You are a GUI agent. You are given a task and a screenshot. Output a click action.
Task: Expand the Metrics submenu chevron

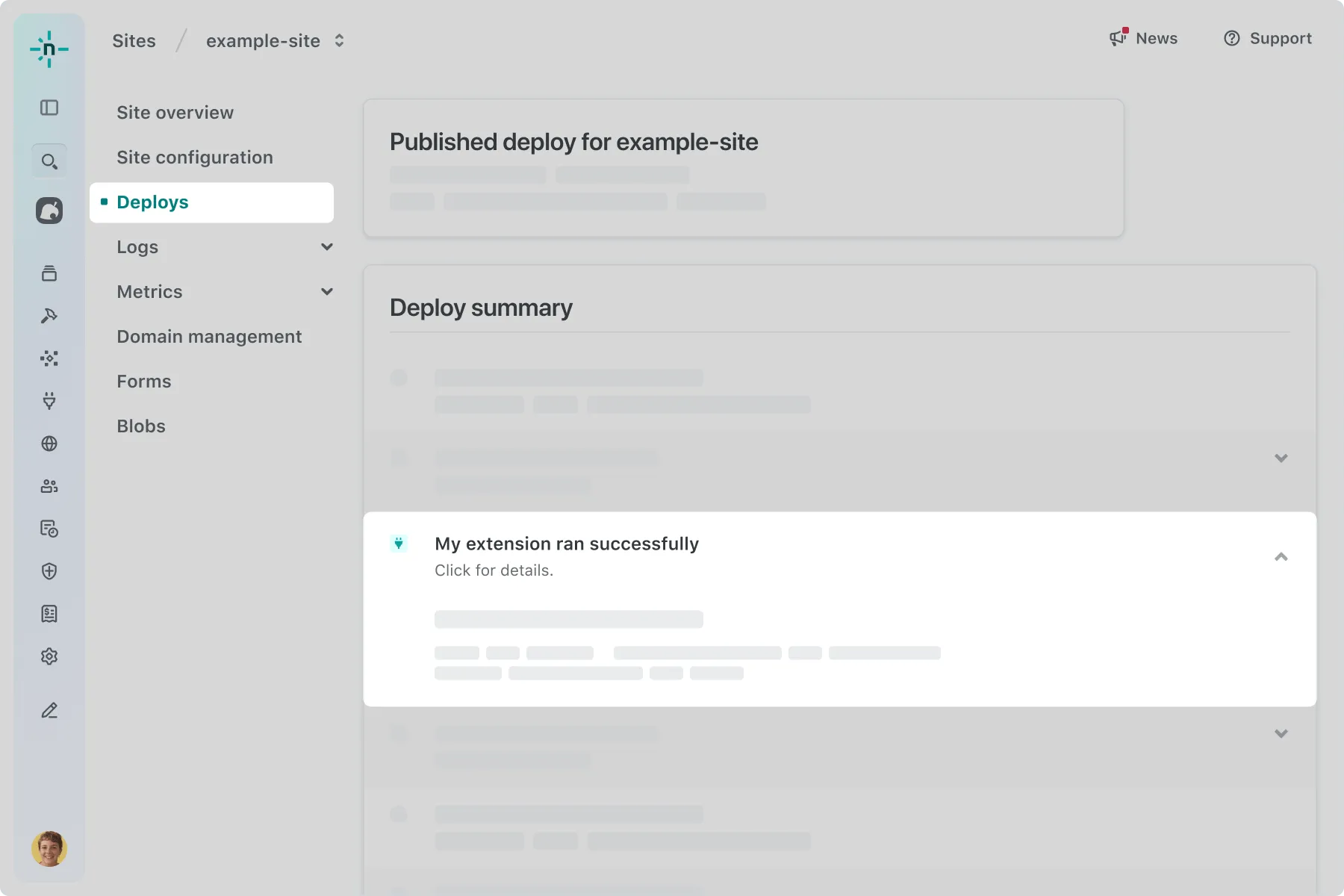[326, 292]
